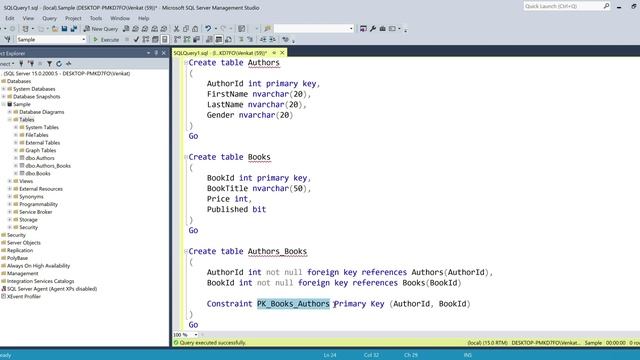Open the Edit menu

[10, 18]
